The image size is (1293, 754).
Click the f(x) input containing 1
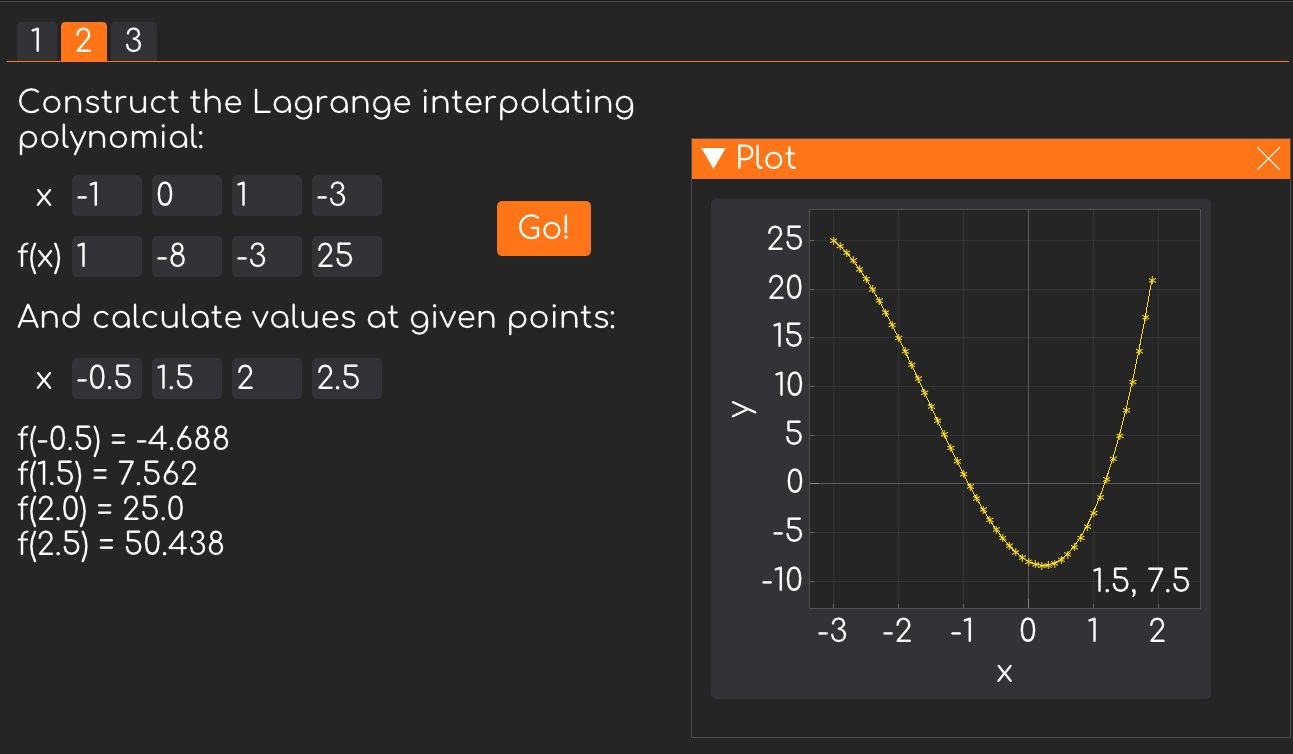coord(106,256)
